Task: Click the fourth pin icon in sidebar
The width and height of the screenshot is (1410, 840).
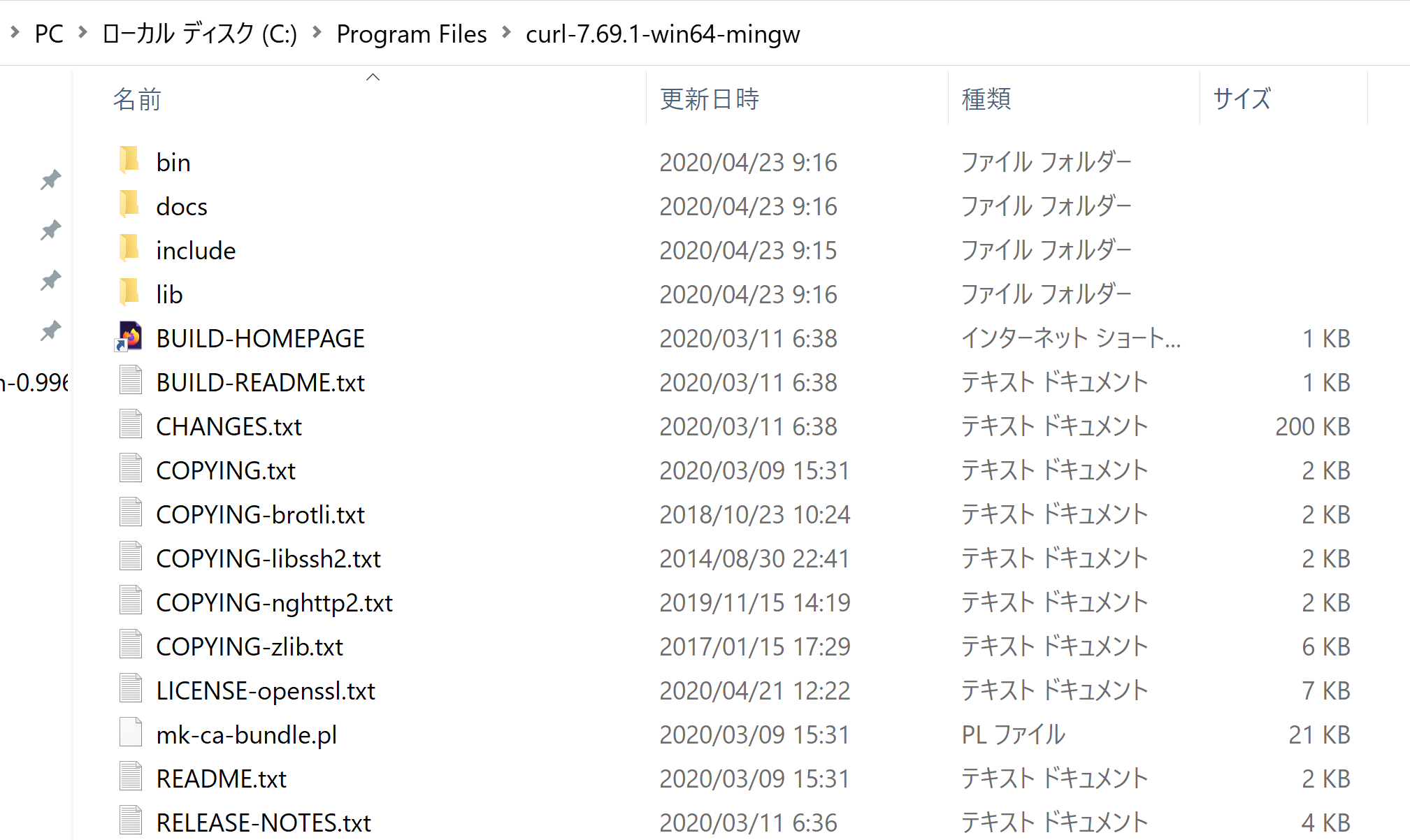Action: 50,331
